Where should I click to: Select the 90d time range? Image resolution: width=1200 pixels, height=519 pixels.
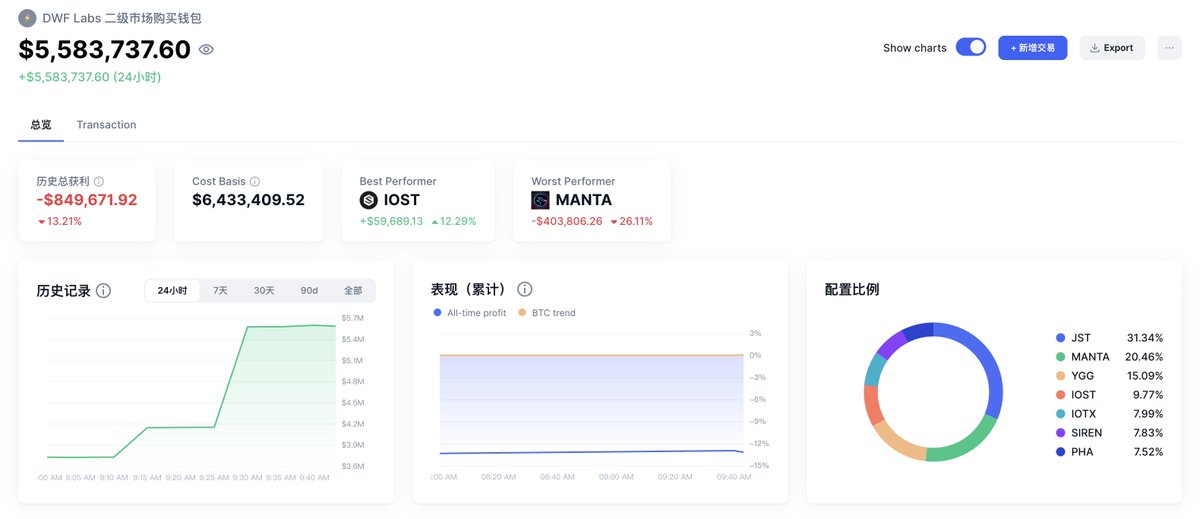pyautogui.click(x=309, y=291)
